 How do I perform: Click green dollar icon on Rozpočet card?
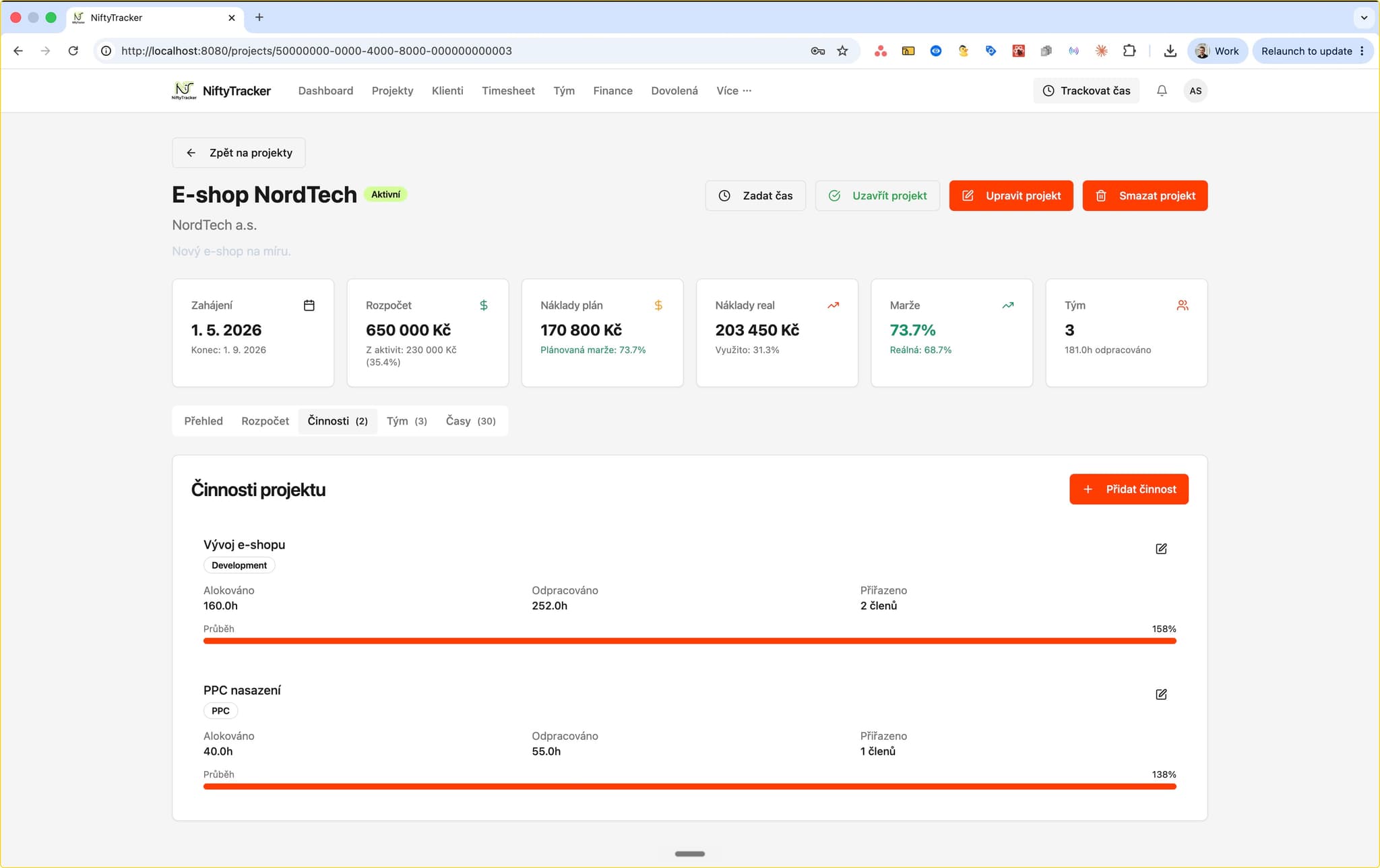484,305
